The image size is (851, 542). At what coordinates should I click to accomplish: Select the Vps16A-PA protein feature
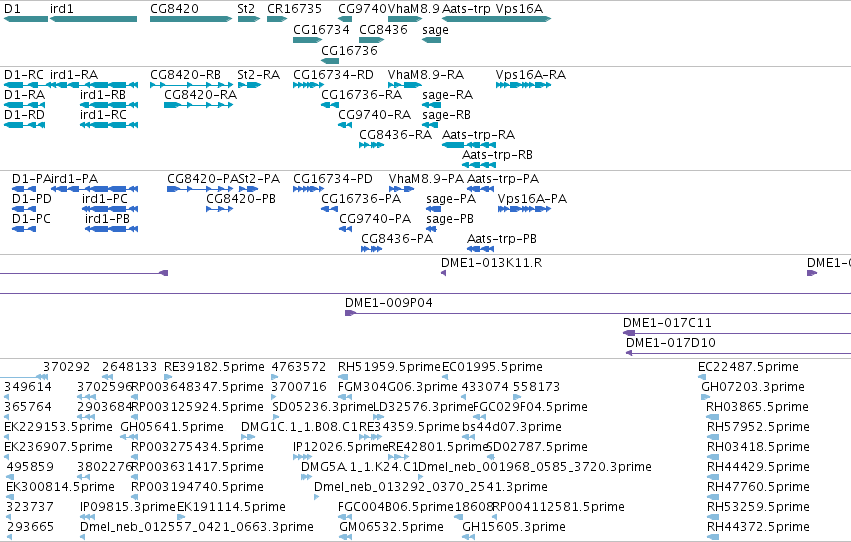click(x=524, y=209)
